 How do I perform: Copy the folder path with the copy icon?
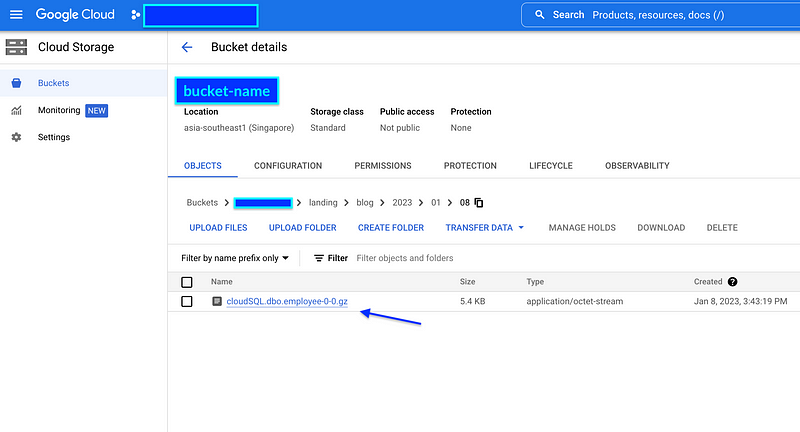click(479, 203)
